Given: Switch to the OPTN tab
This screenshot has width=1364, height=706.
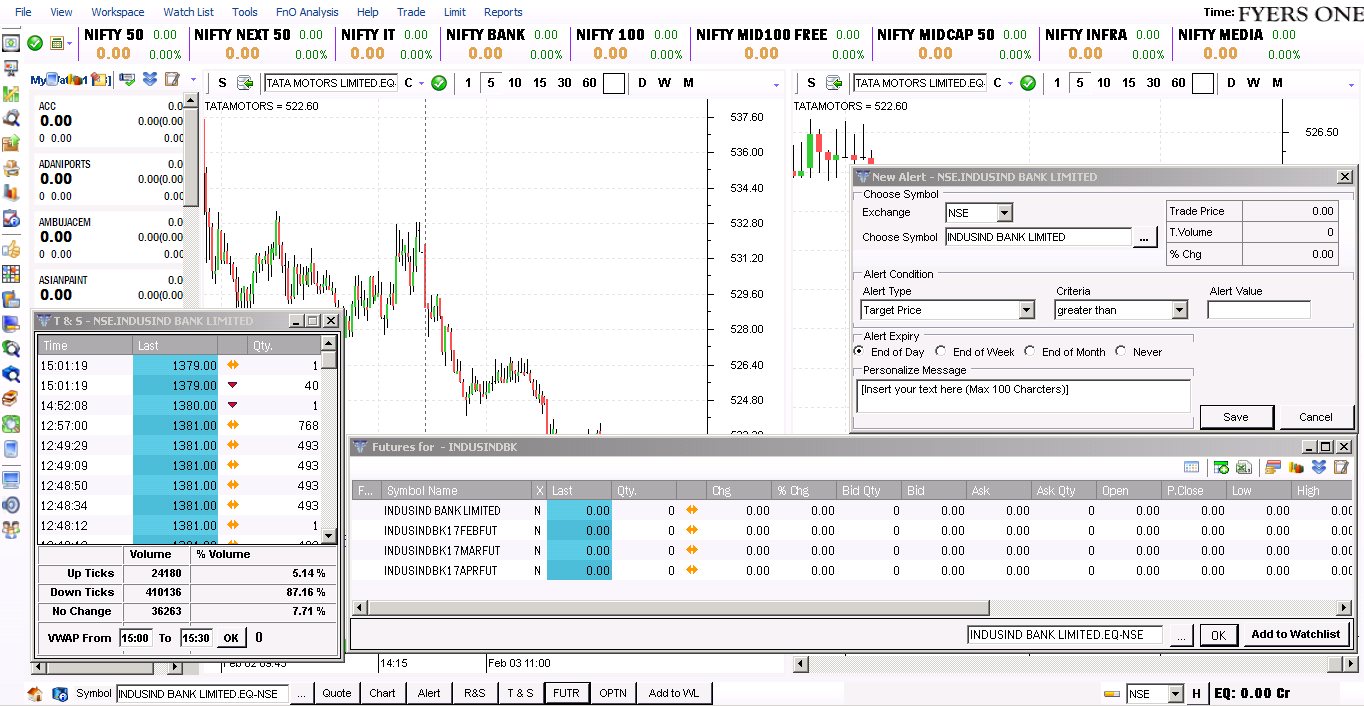Looking at the screenshot, I should pos(613,692).
